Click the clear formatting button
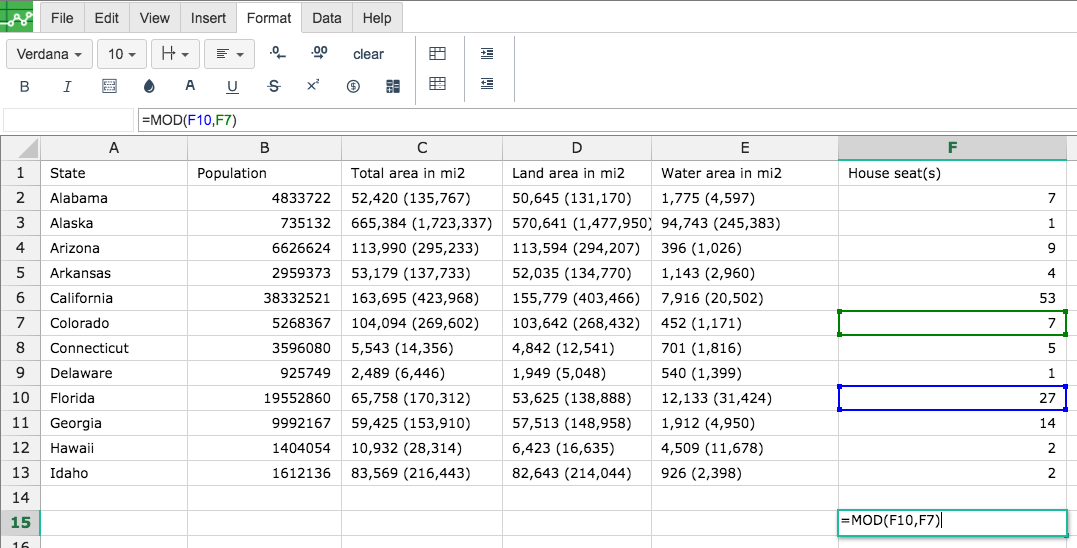The height and width of the screenshot is (548, 1077). pos(368,54)
